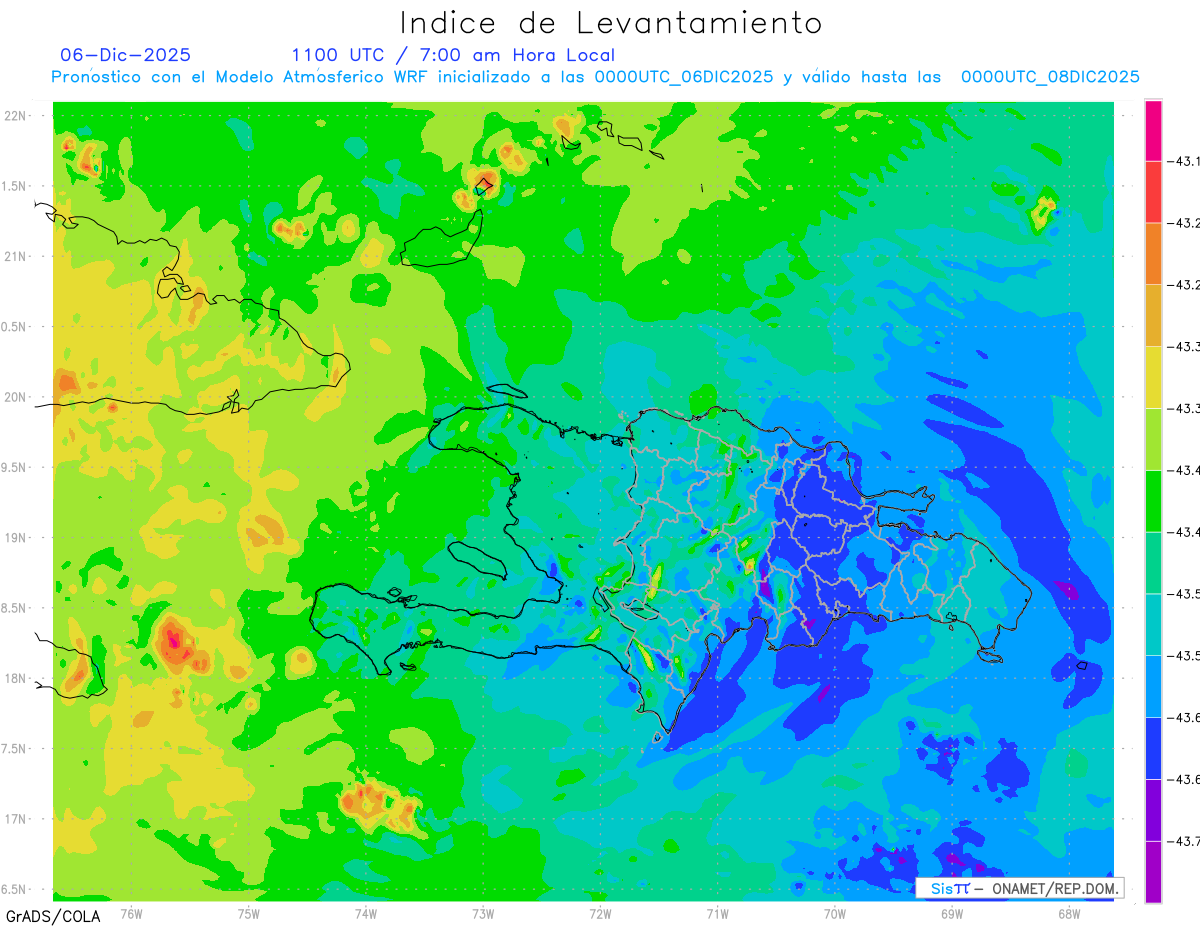1200x927 pixels.
Task: Click the pure green legend swatch
Action: pyautogui.click(x=1153, y=502)
